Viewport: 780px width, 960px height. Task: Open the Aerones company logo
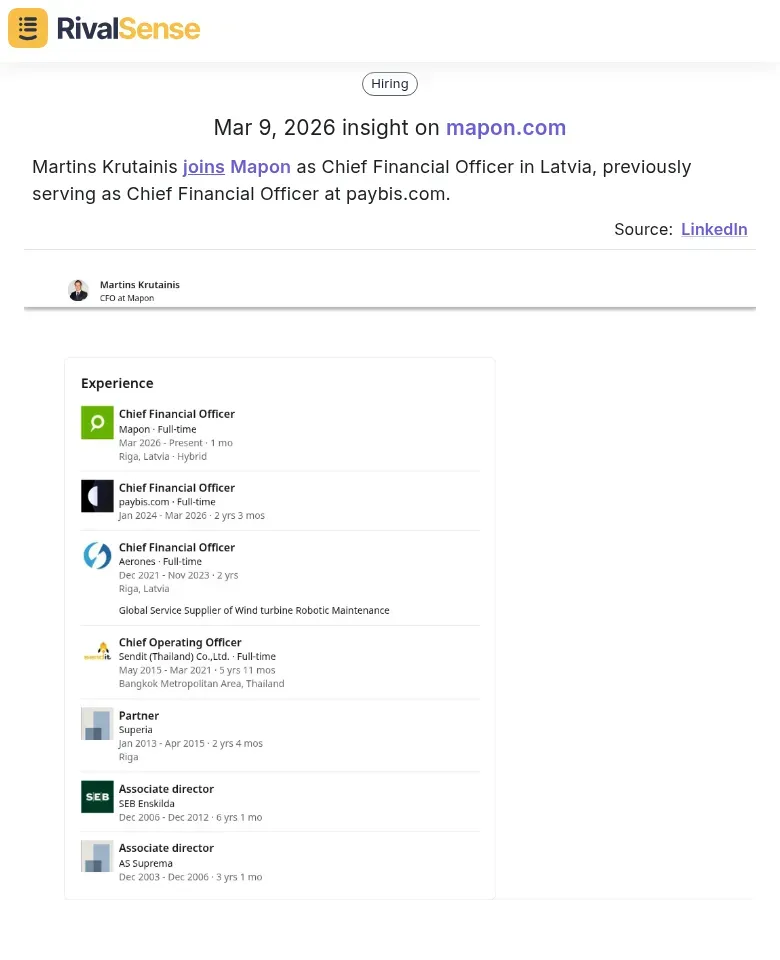click(x=96, y=556)
